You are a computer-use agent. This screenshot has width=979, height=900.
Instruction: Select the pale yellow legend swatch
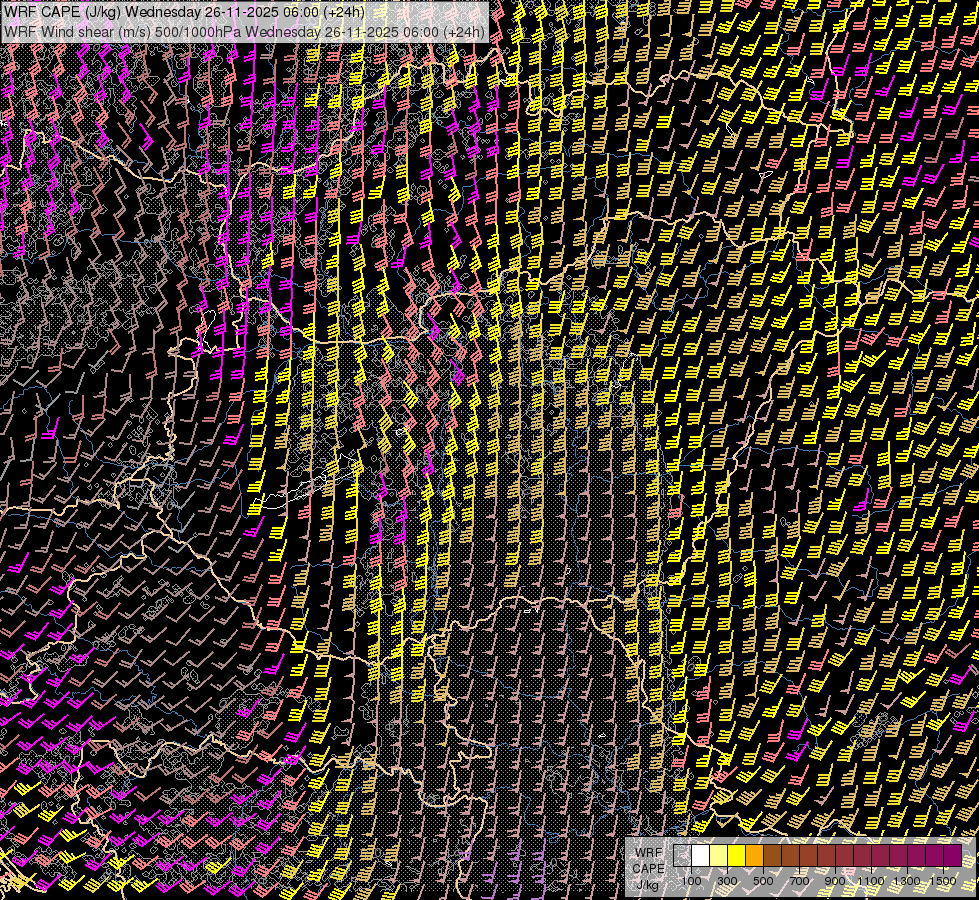tap(719, 855)
